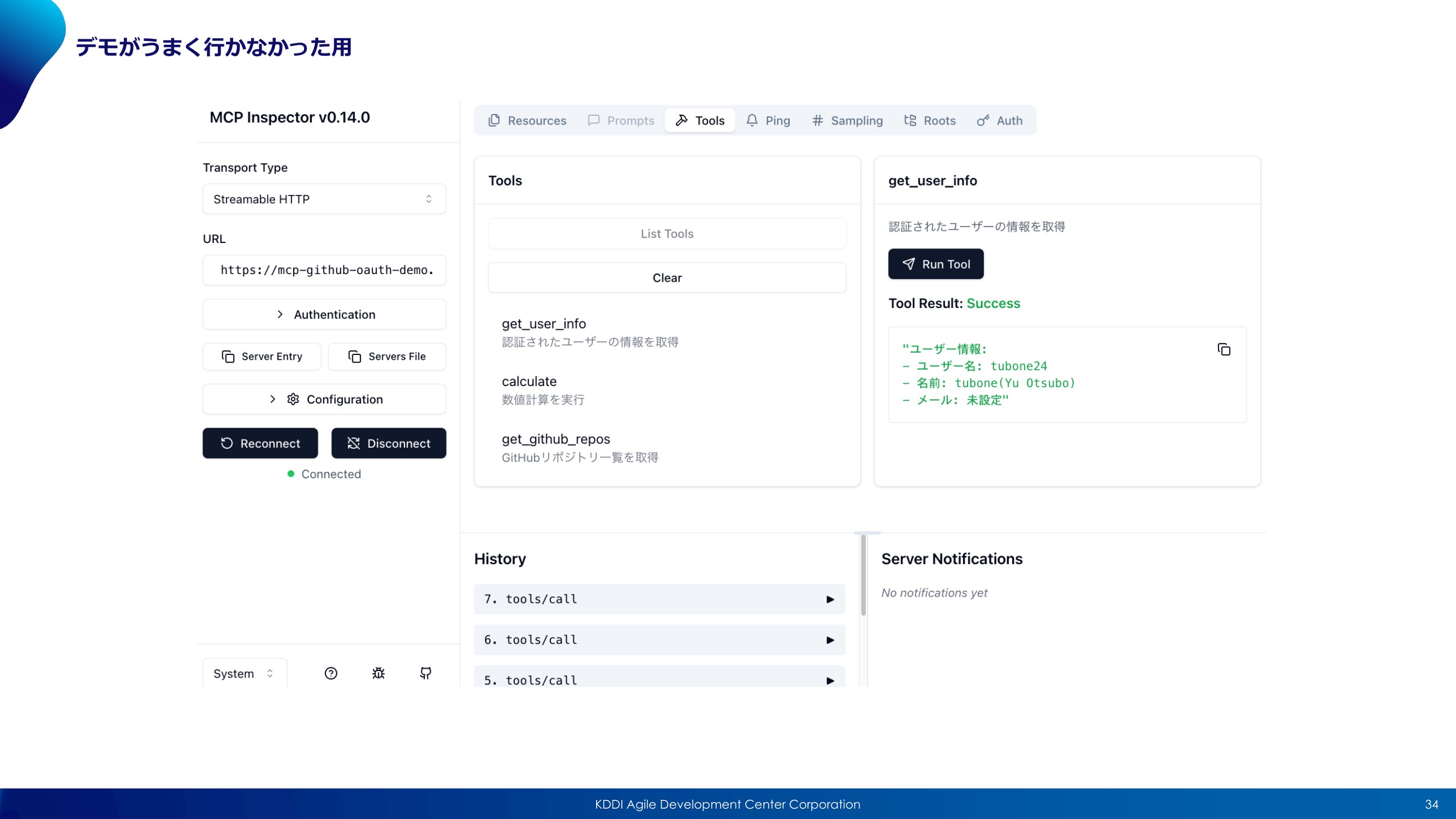Screen dimensions: 1456x819
Task: Select the get_user_info tool
Action: point(667,333)
